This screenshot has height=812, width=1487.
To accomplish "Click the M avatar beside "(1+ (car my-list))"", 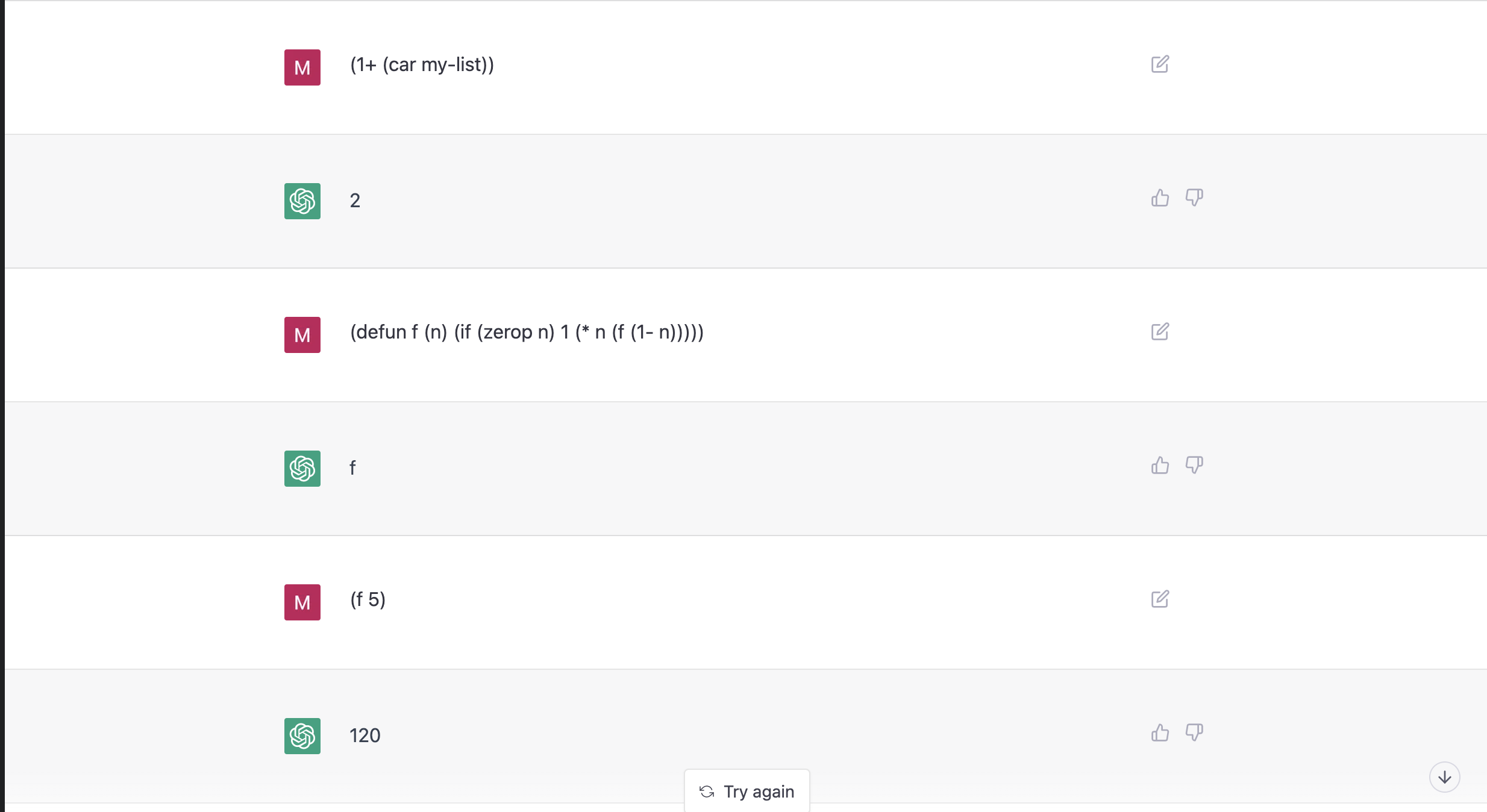I will pos(302,67).
